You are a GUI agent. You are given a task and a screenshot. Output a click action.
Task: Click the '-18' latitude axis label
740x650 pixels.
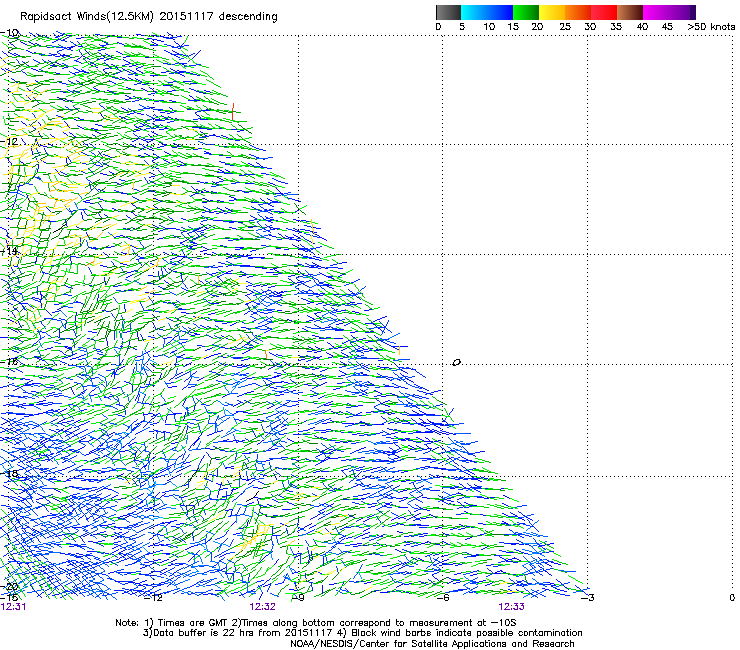click(x=10, y=473)
